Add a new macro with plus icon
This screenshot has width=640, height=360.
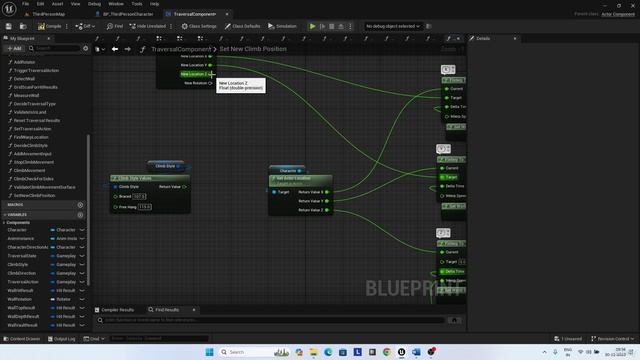tap(80, 205)
